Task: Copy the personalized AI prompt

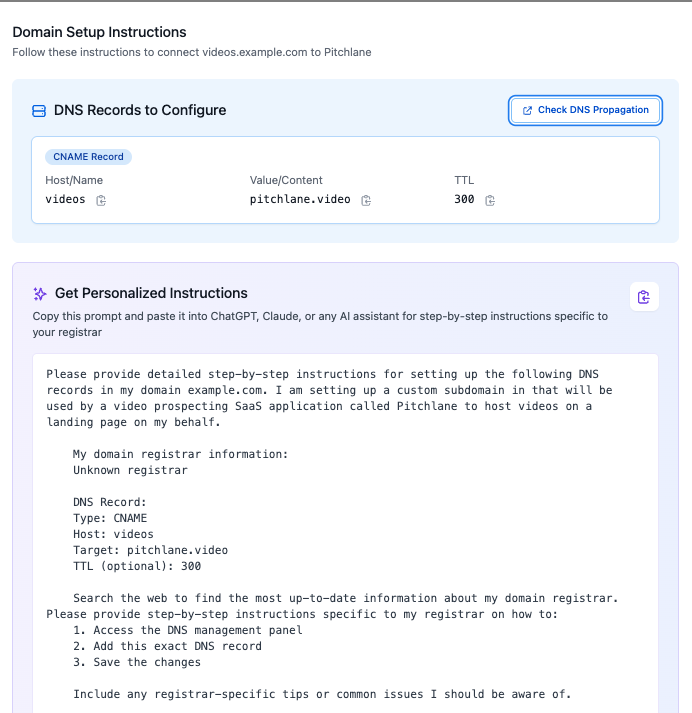Action: pos(644,297)
